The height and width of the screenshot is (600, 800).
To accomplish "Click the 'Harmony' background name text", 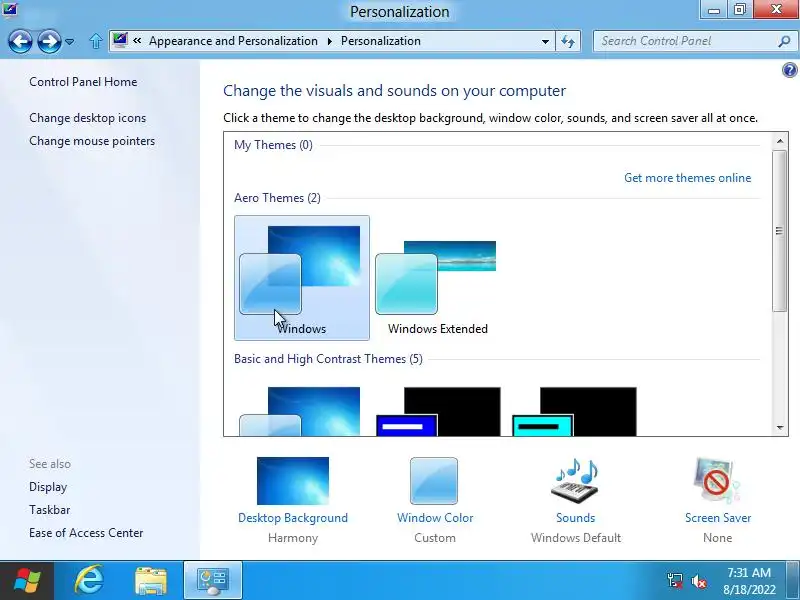I will click(293, 538).
